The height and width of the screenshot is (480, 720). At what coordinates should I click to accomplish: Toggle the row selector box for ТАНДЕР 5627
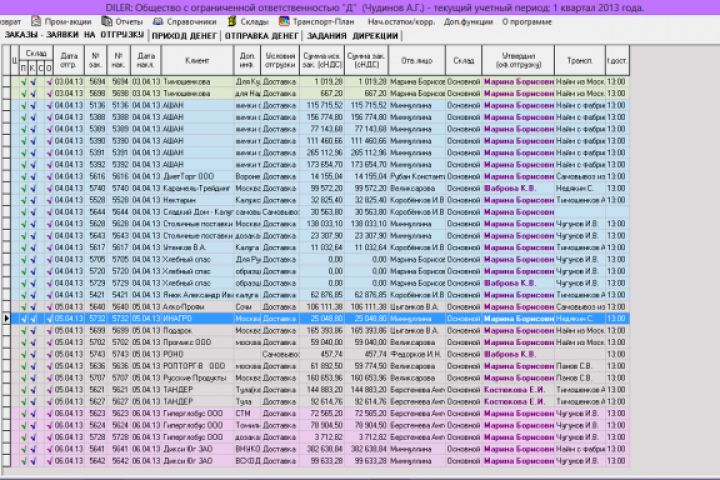[x=6, y=402]
